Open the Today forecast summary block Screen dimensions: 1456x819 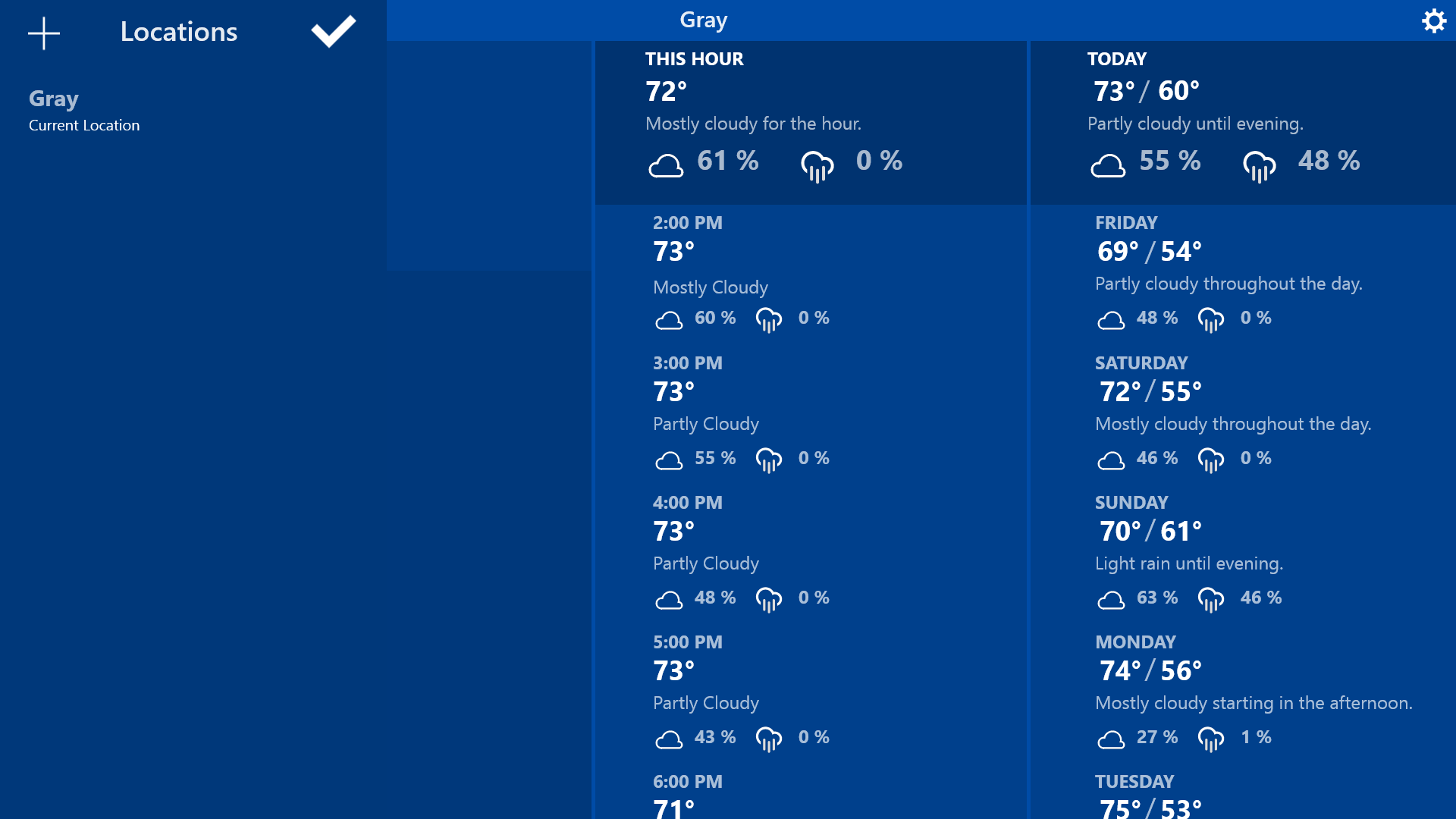(1242, 121)
